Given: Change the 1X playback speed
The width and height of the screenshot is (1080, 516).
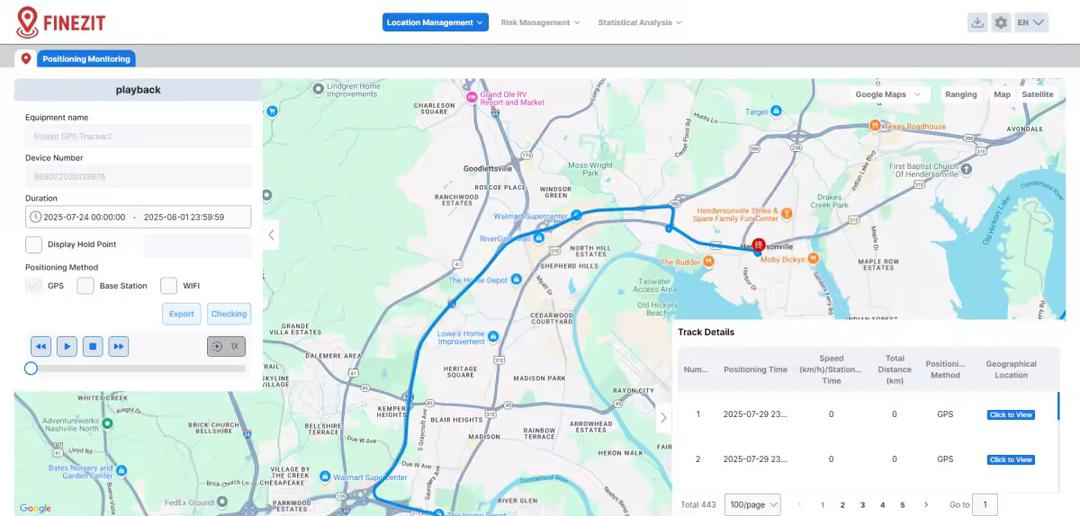Looking at the screenshot, I should pos(226,347).
